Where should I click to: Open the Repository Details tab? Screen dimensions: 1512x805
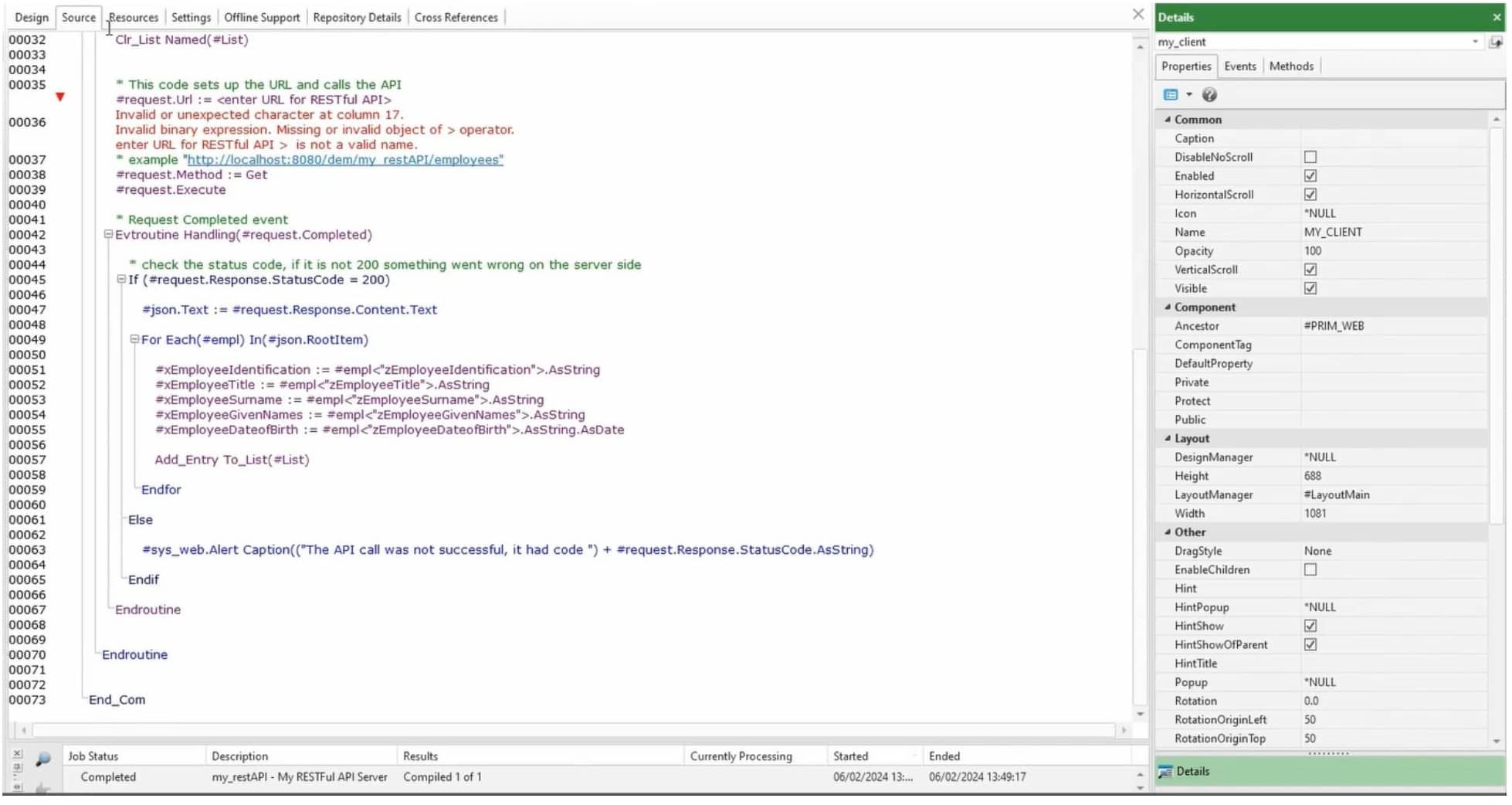pyautogui.click(x=357, y=17)
